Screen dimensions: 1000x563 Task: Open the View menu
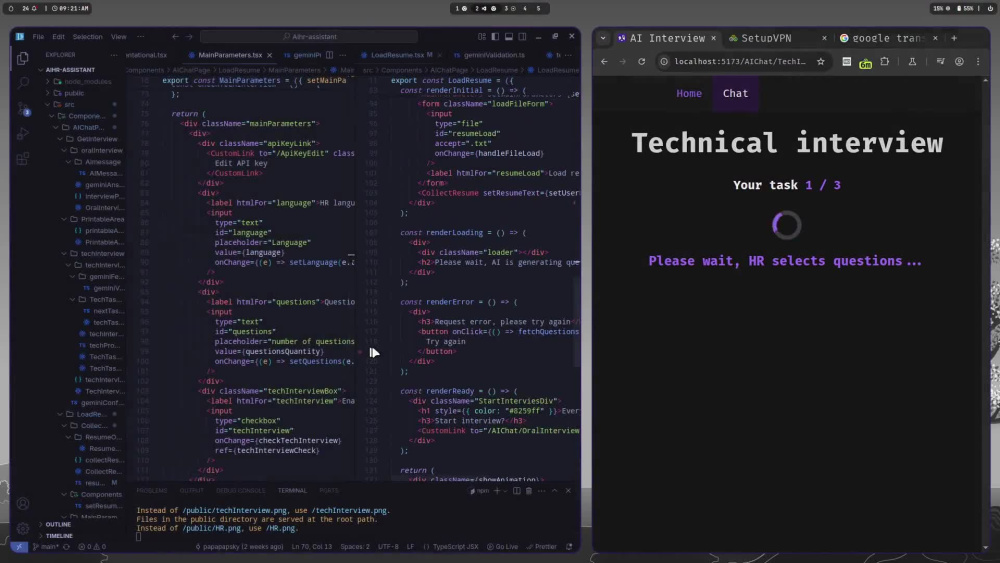[x=119, y=36]
